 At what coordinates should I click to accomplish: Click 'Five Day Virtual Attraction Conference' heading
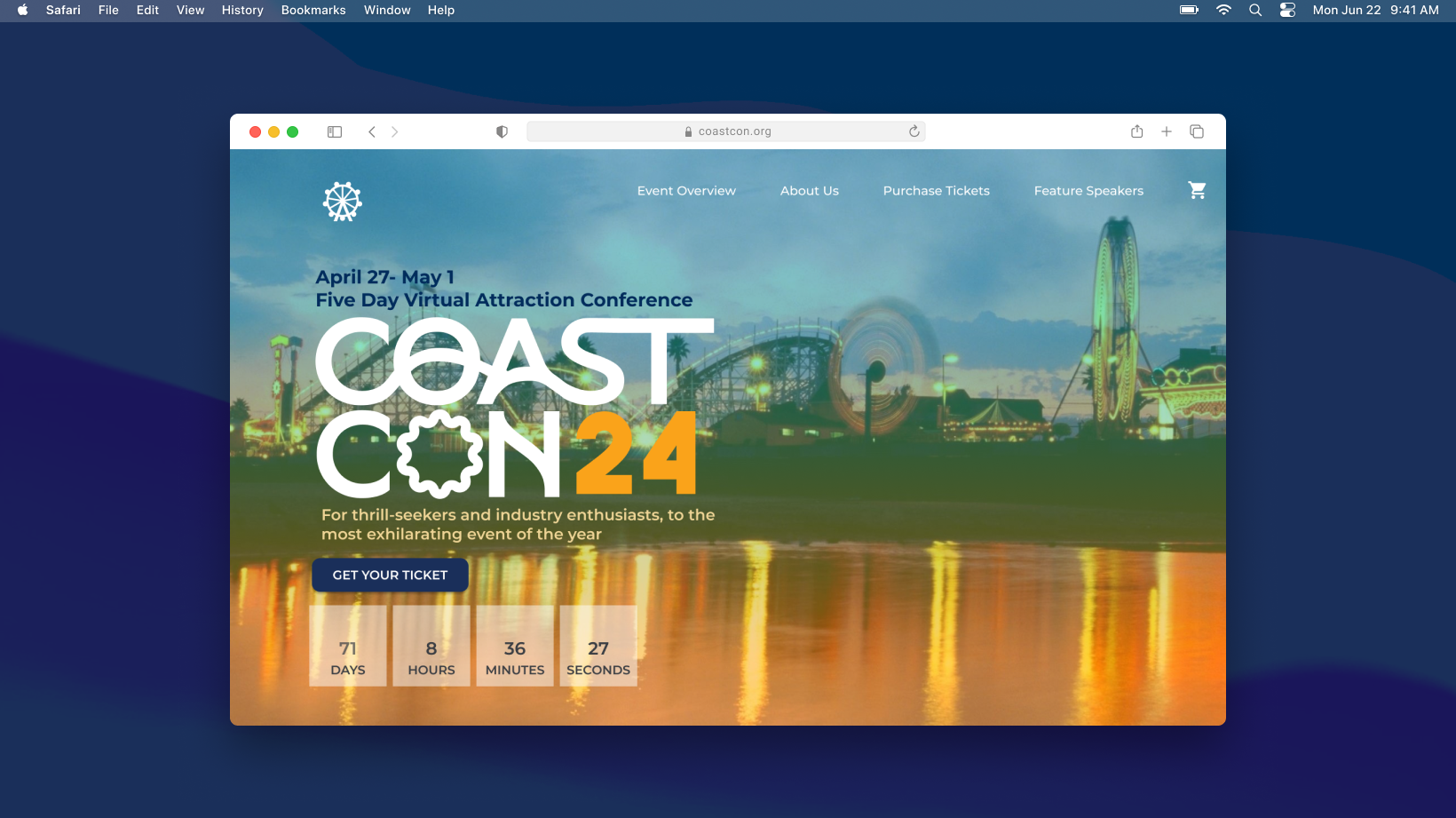pyautogui.click(x=504, y=300)
